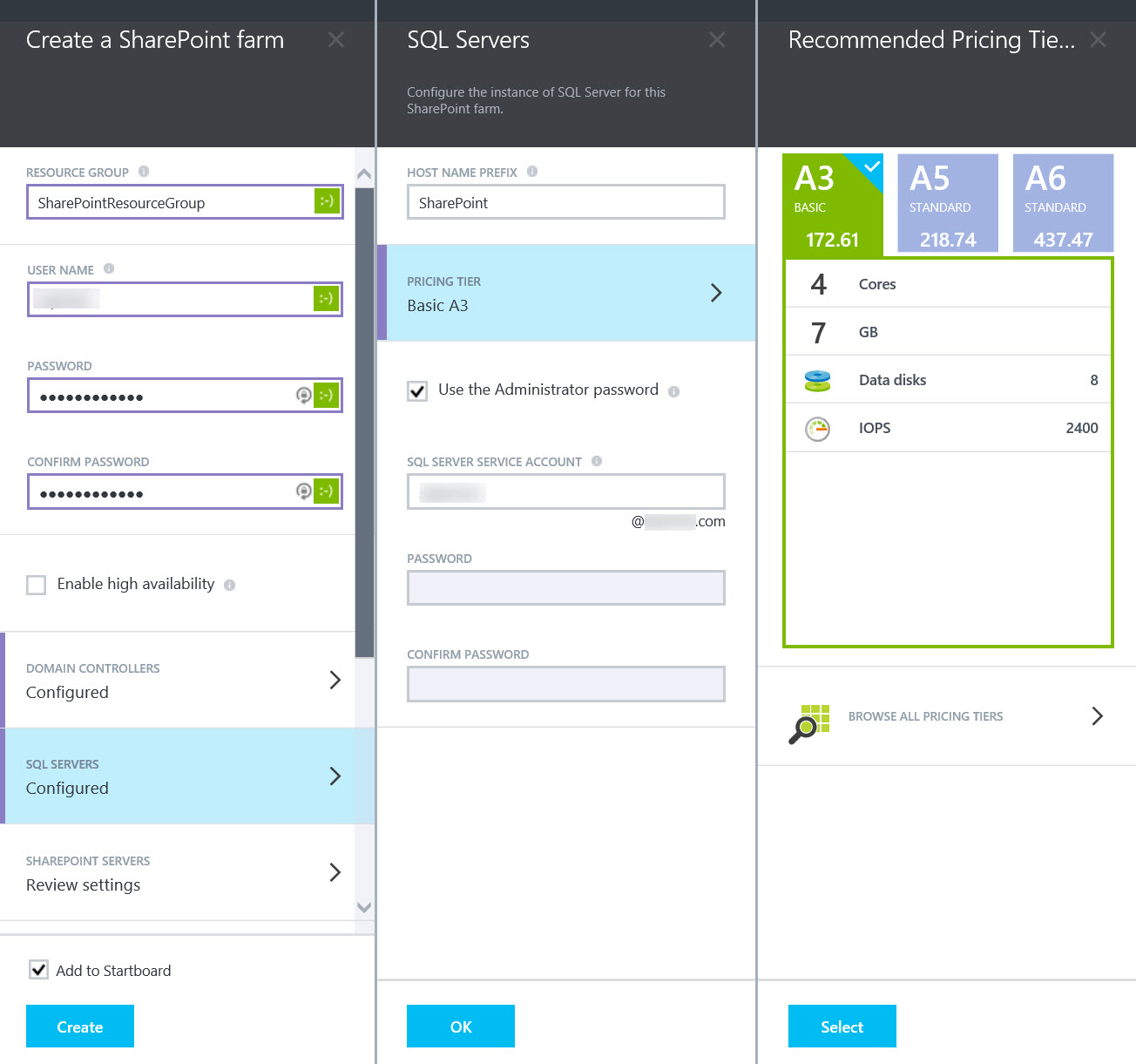The width and height of the screenshot is (1136, 1064).
Task: Click scroll up arrow in farm blade
Action: coord(364,174)
